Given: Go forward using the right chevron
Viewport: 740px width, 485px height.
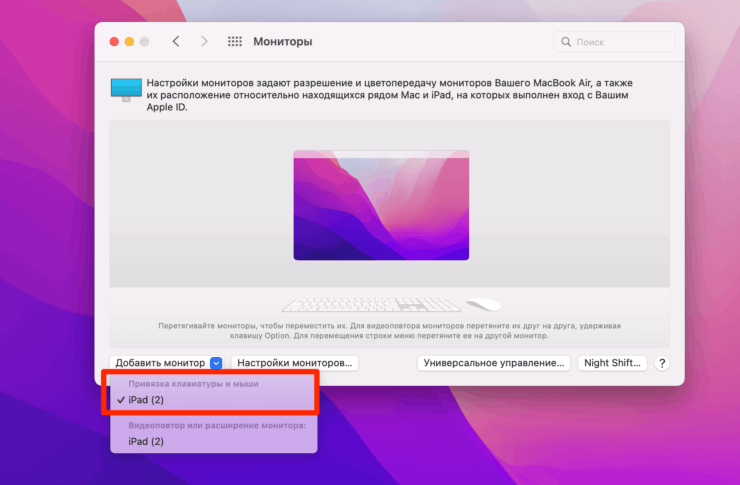Looking at the screenshot, I should click(x=205, y=42).
